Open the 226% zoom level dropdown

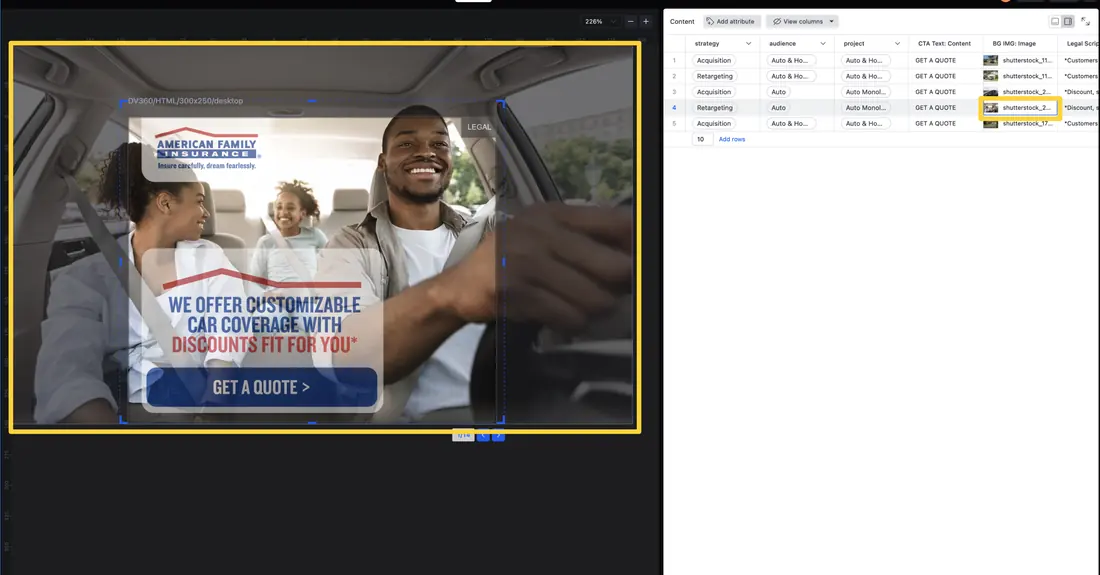pos(601,22)
